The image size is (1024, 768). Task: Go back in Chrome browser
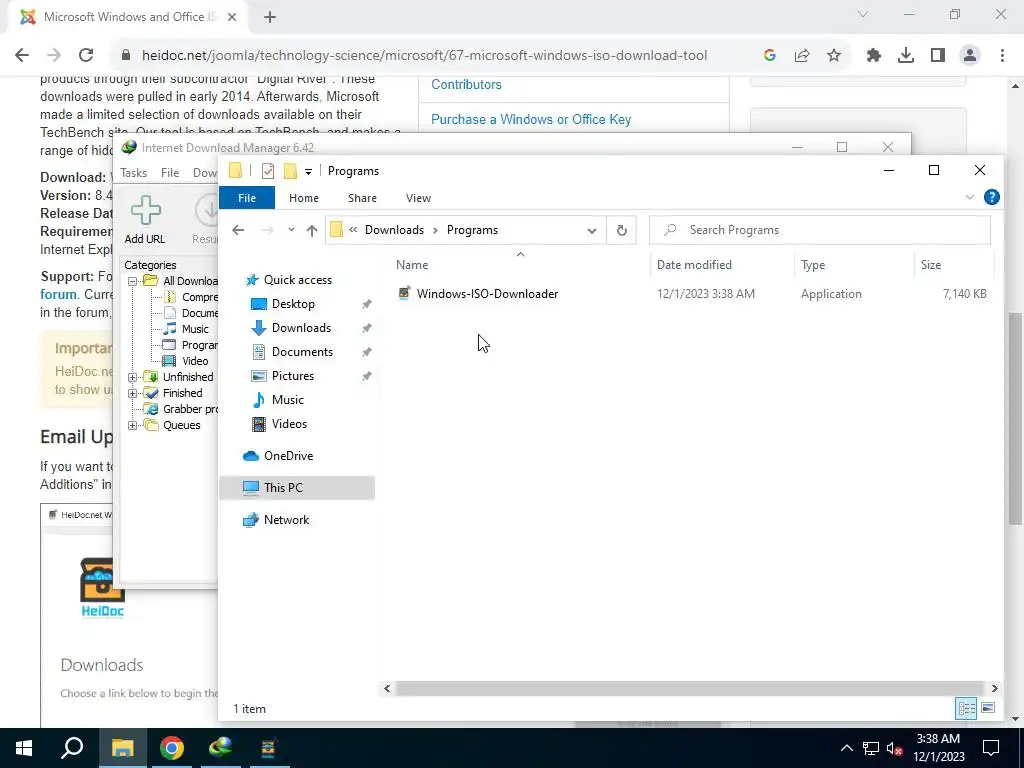[x=22, y=56]
